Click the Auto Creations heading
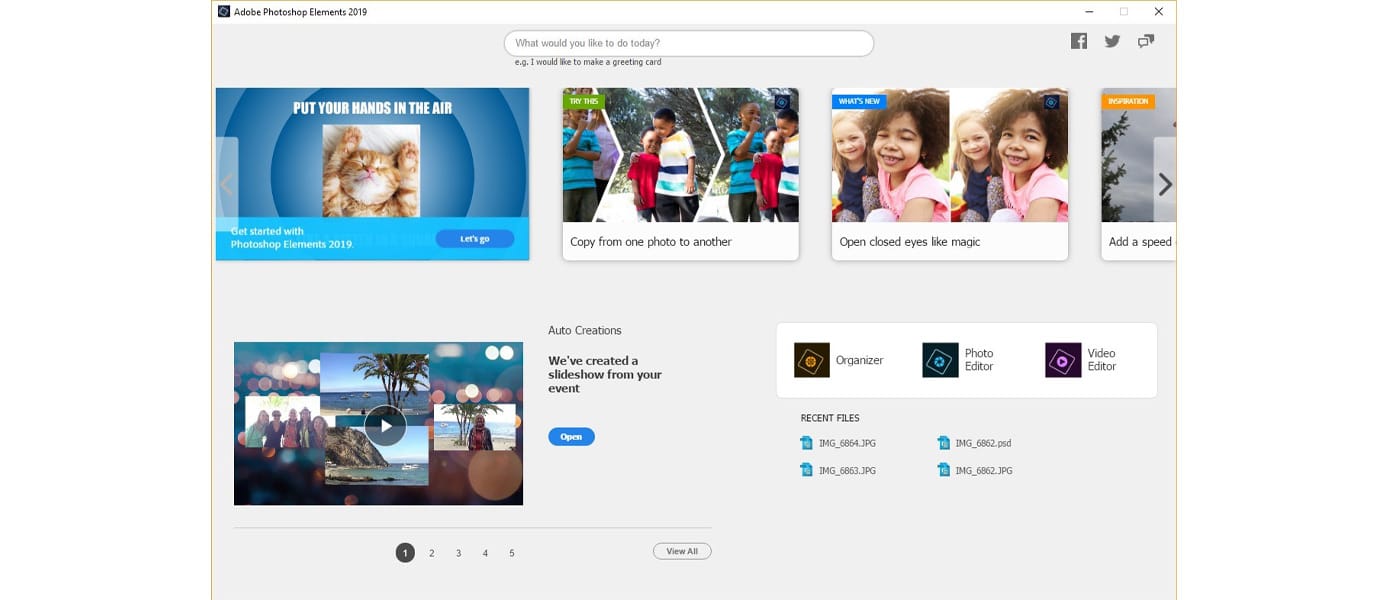 [585, 330]
